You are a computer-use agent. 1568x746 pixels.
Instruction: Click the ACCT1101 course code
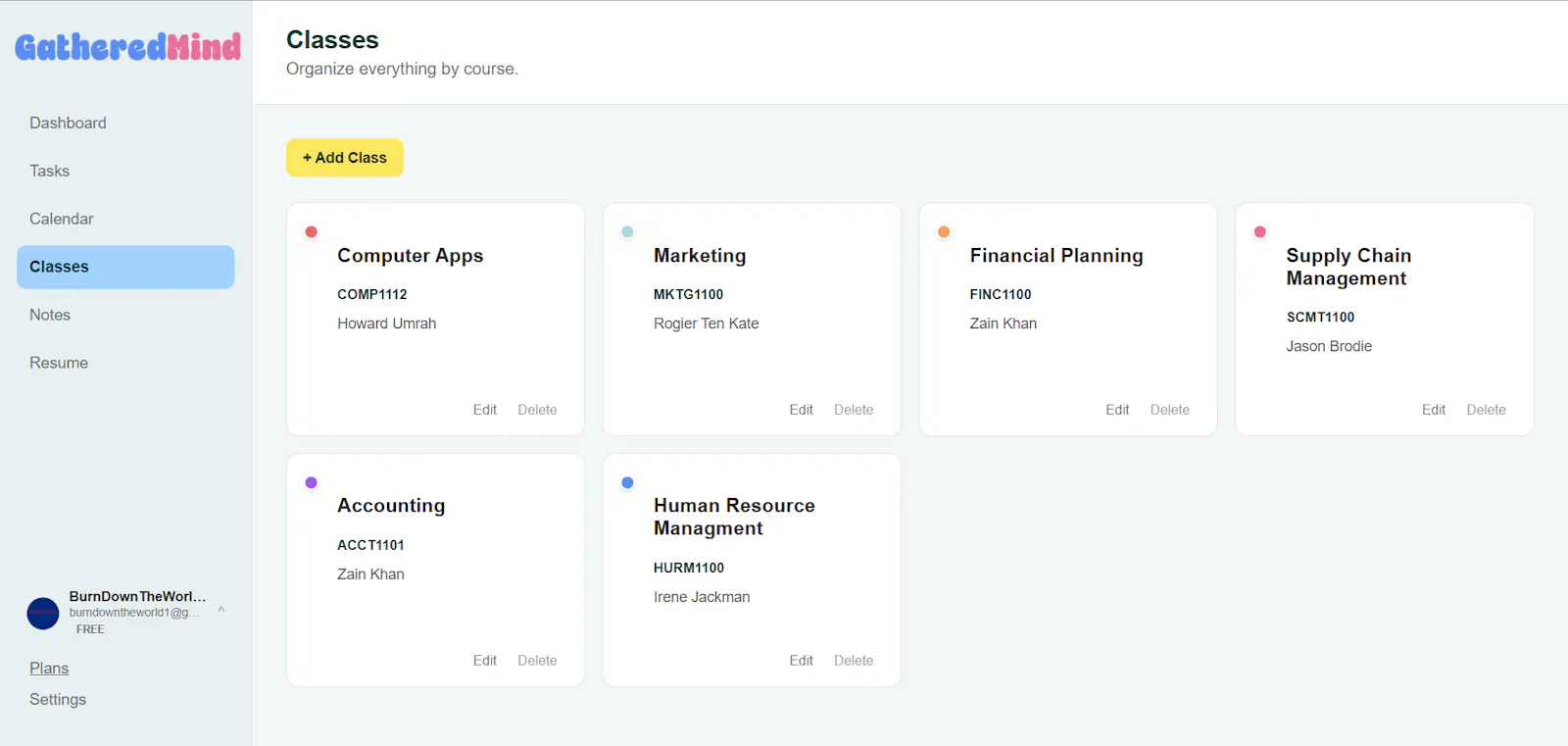click(x=370, y=545)
